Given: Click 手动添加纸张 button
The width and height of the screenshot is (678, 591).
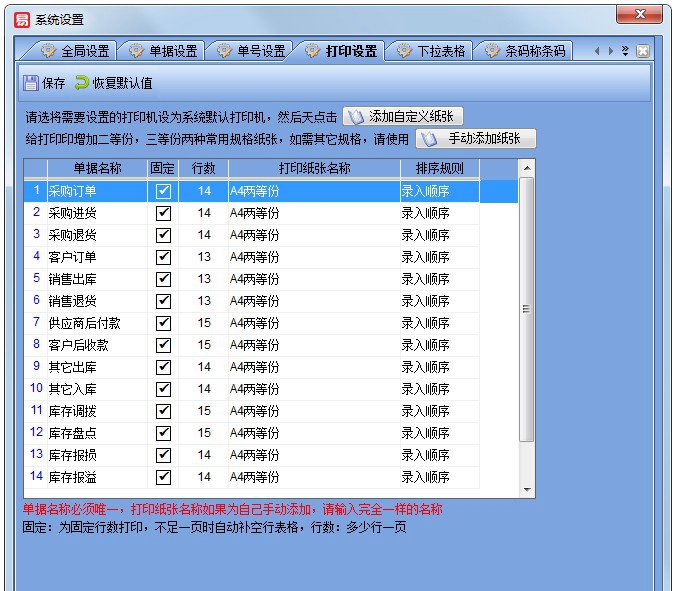Looking at the screenshot, I should [x=476, y=139].
